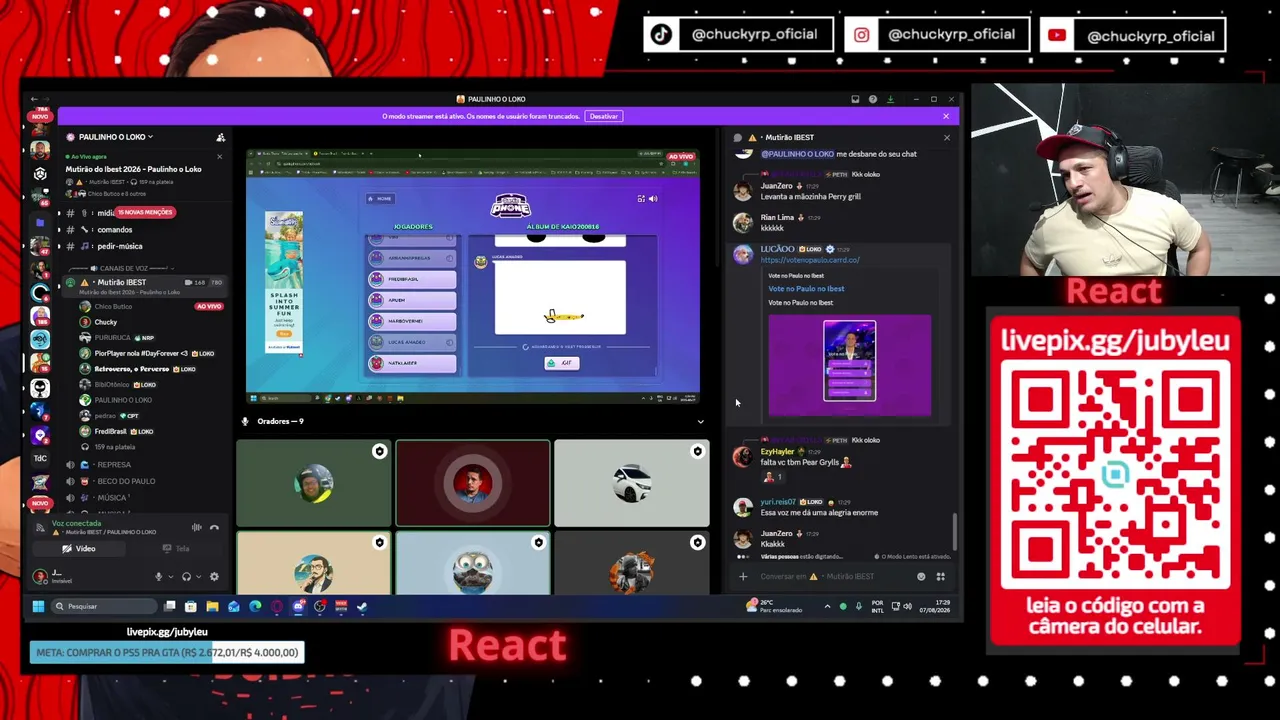The image size is (1280, 720).
Task: Collapse the Oradores — 9 speakers section
Action: 700,421
